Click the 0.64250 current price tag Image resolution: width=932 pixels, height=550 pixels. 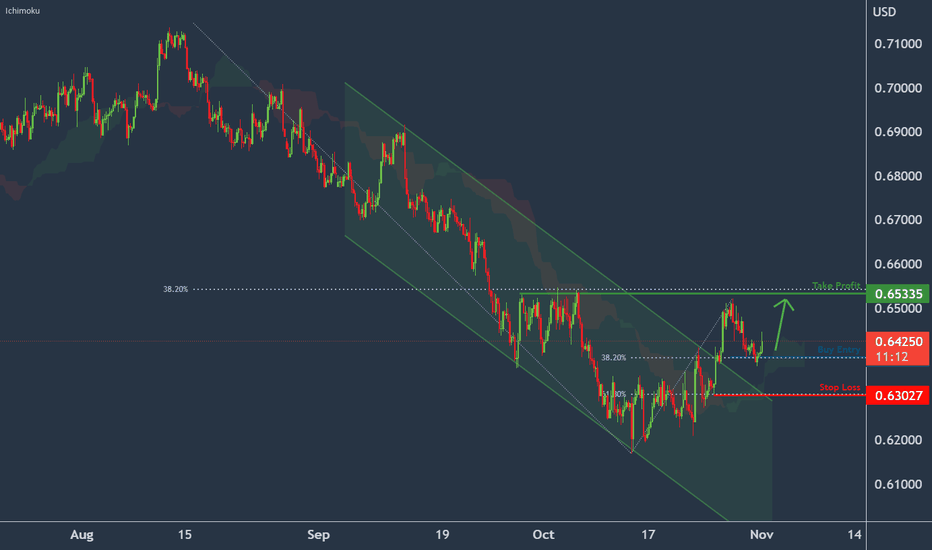pyautogui.click(x=898, y=341)
